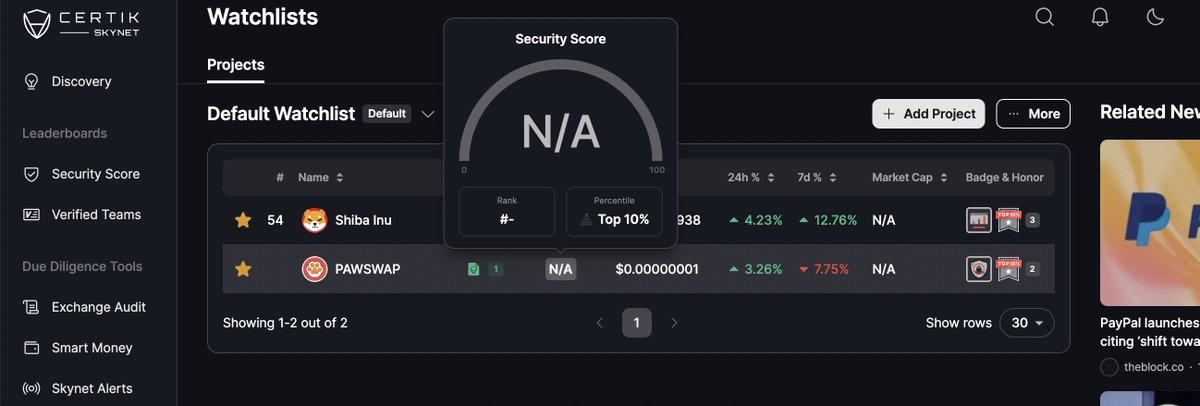Go to the next page arrow

pos(673,323)
